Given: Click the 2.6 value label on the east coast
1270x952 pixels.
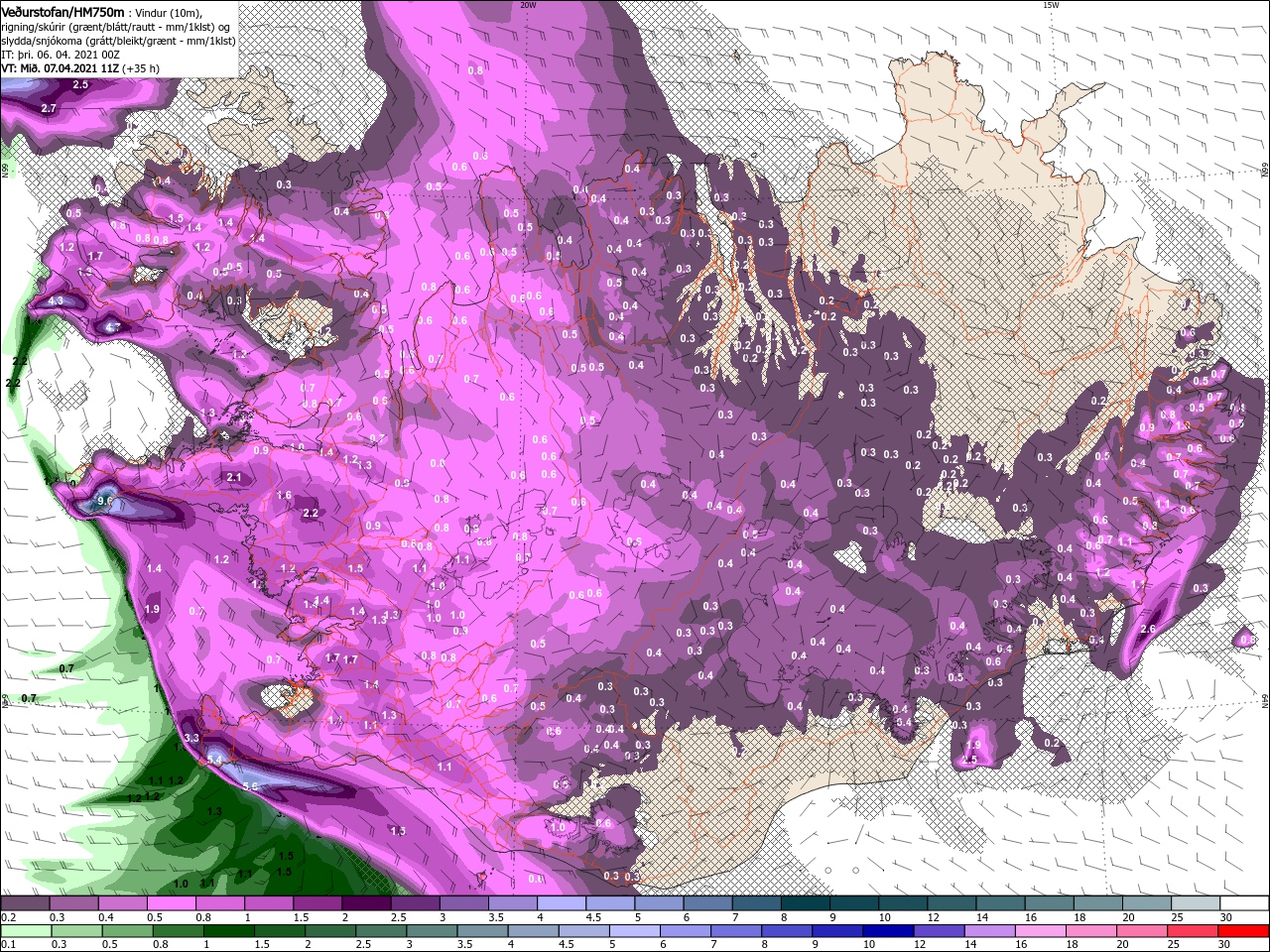Looking at the screenshot, I should (1149, 630).
